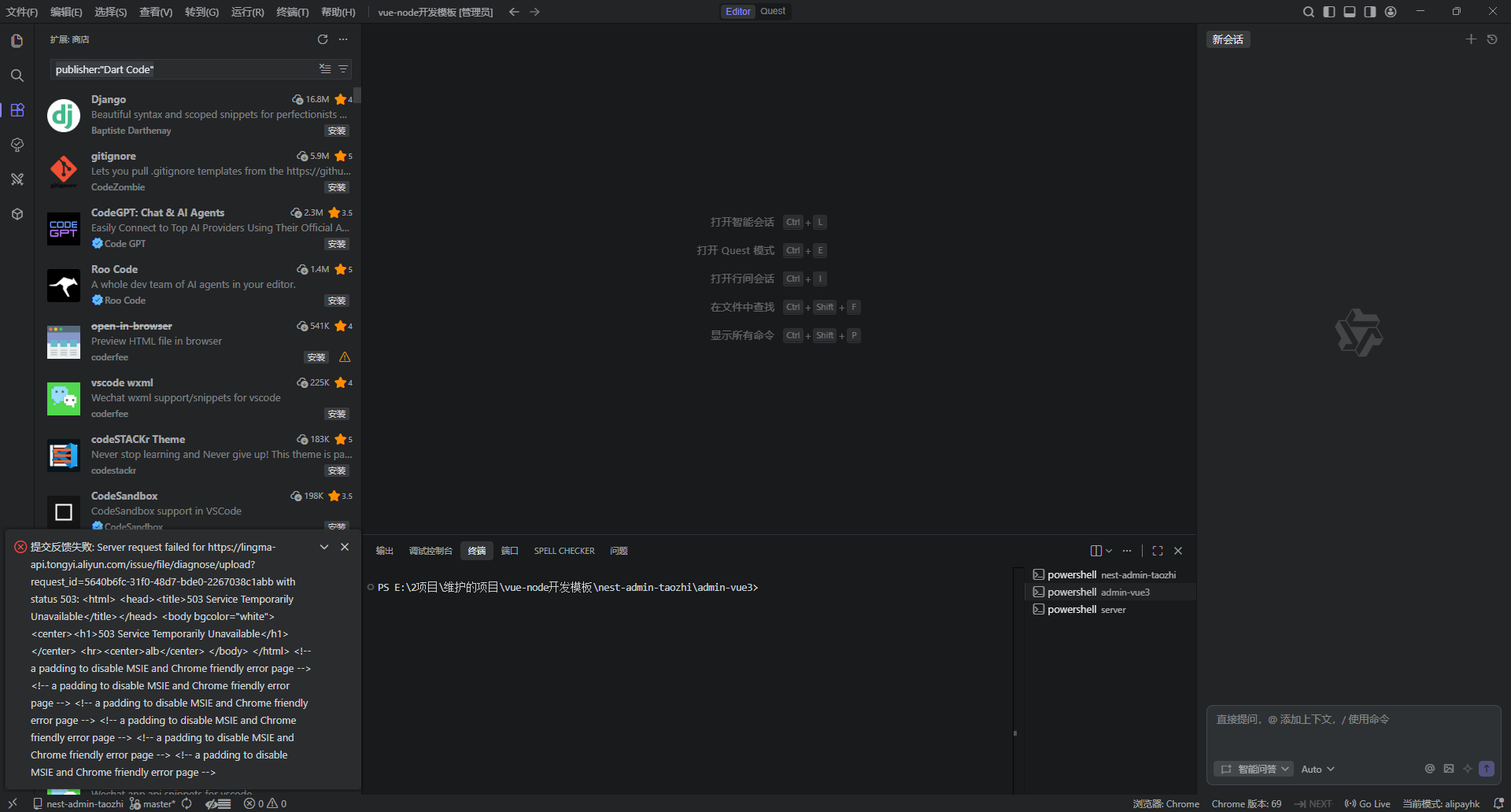This screenshot has height=812, width=1511.
Task: Switch to the 调试控制台 tab
Action: 430,551
